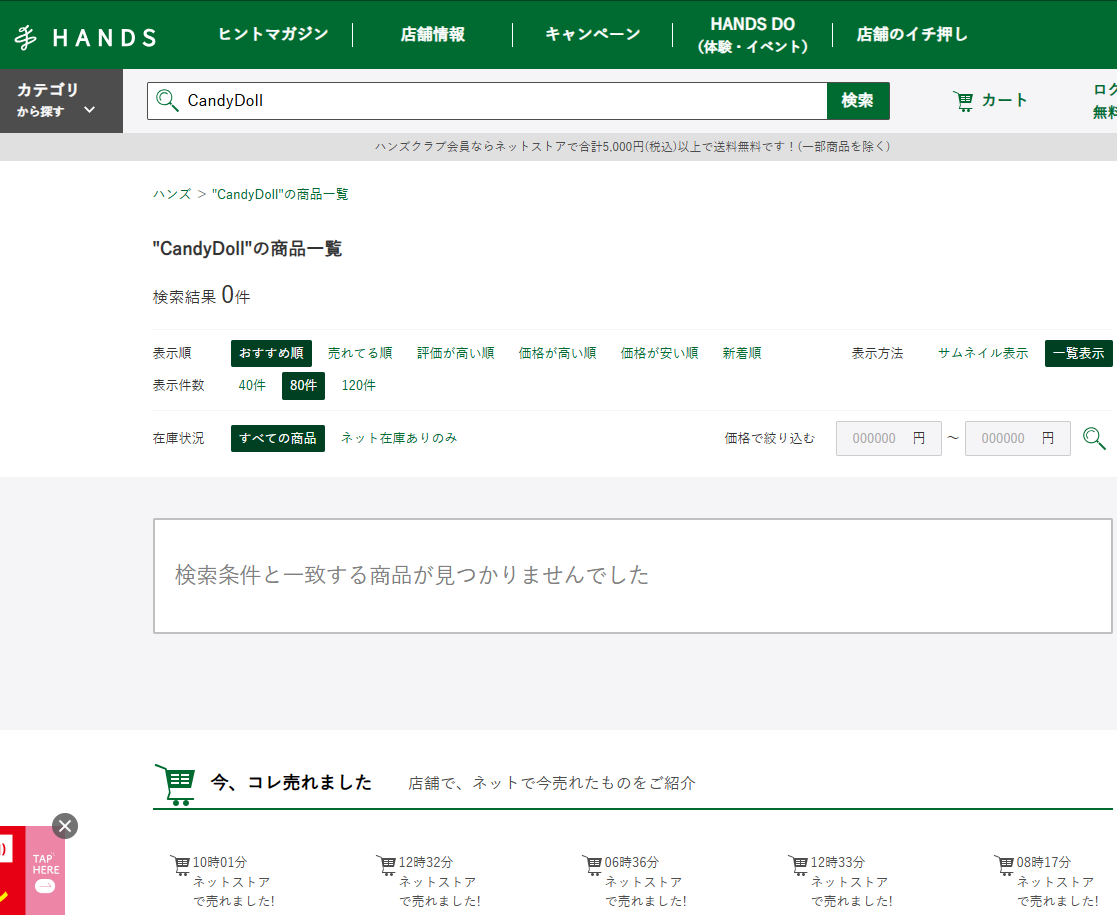Show 120件 per page
Image resolution: width=1117 pixels, height=915 pixels.
pos(358,386)
